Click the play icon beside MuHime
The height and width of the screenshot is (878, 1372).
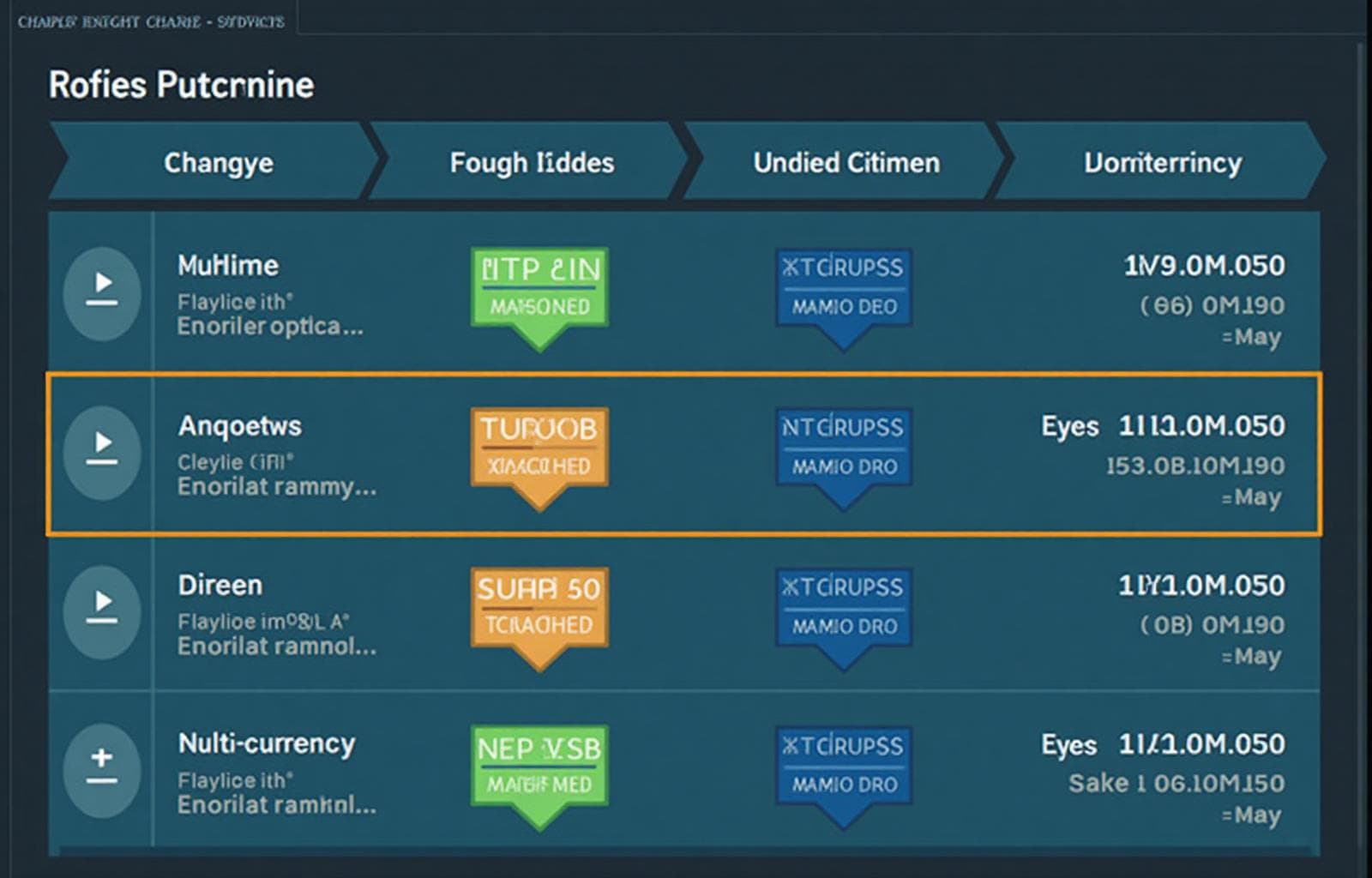pyautogui.click(x=101, y=294)
